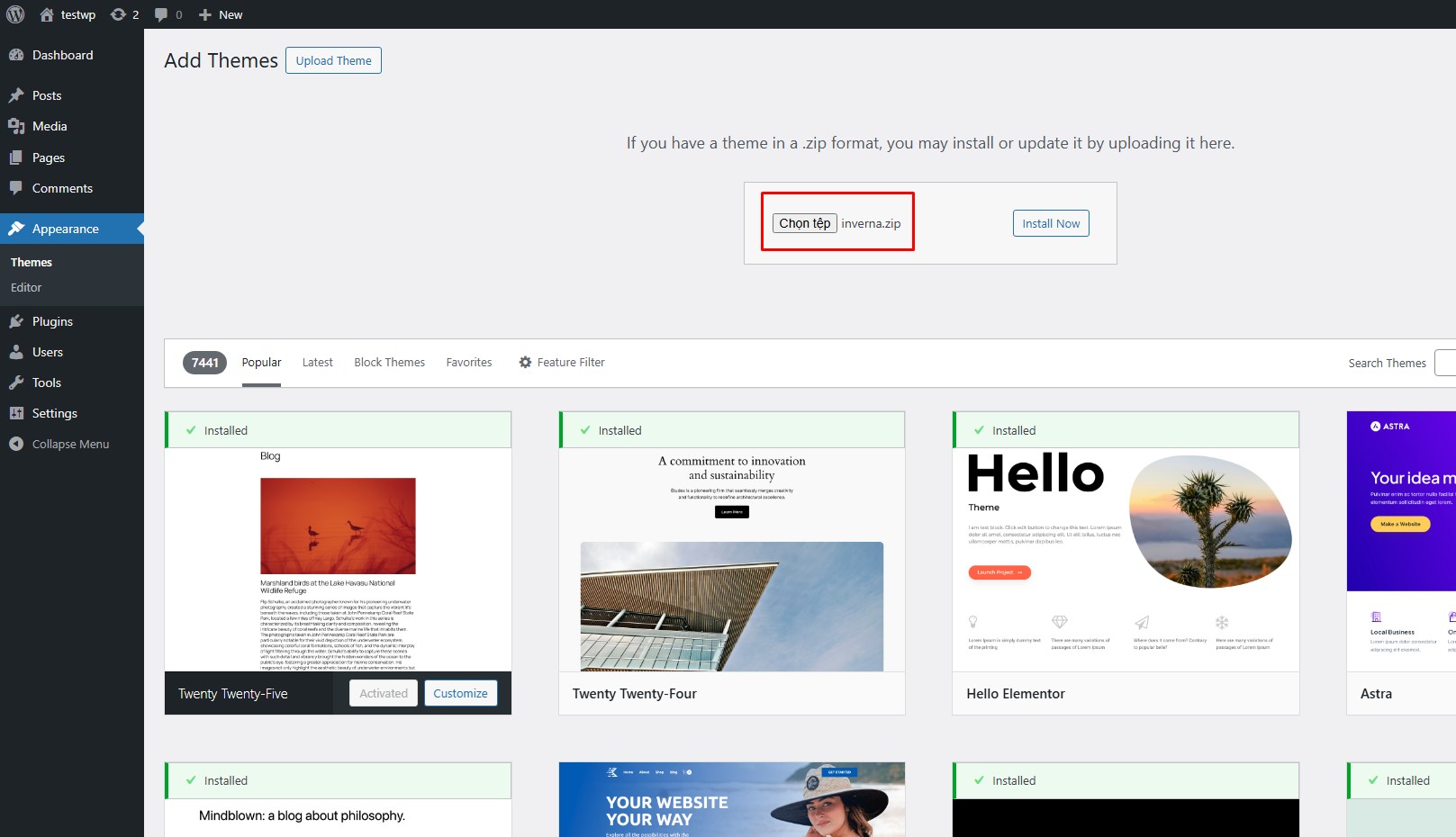Click the Collapse Menu arrow icon
The height and width of the screenshot is (837, 1456).
(x=16, y=444)
